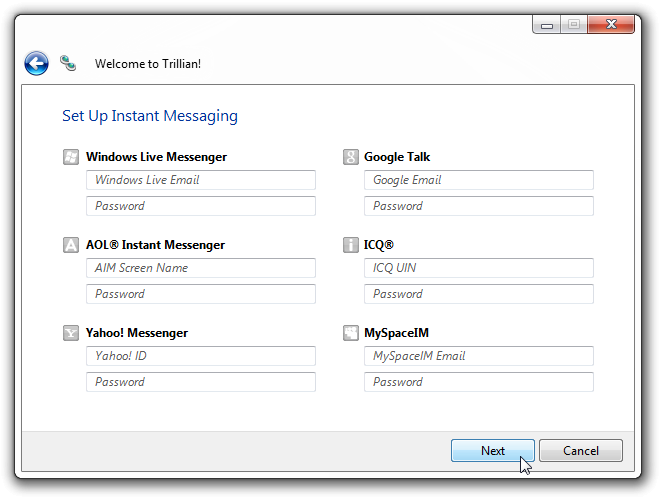
Task: Focus the MySpaceIM Email field
Action: (479, 356)
